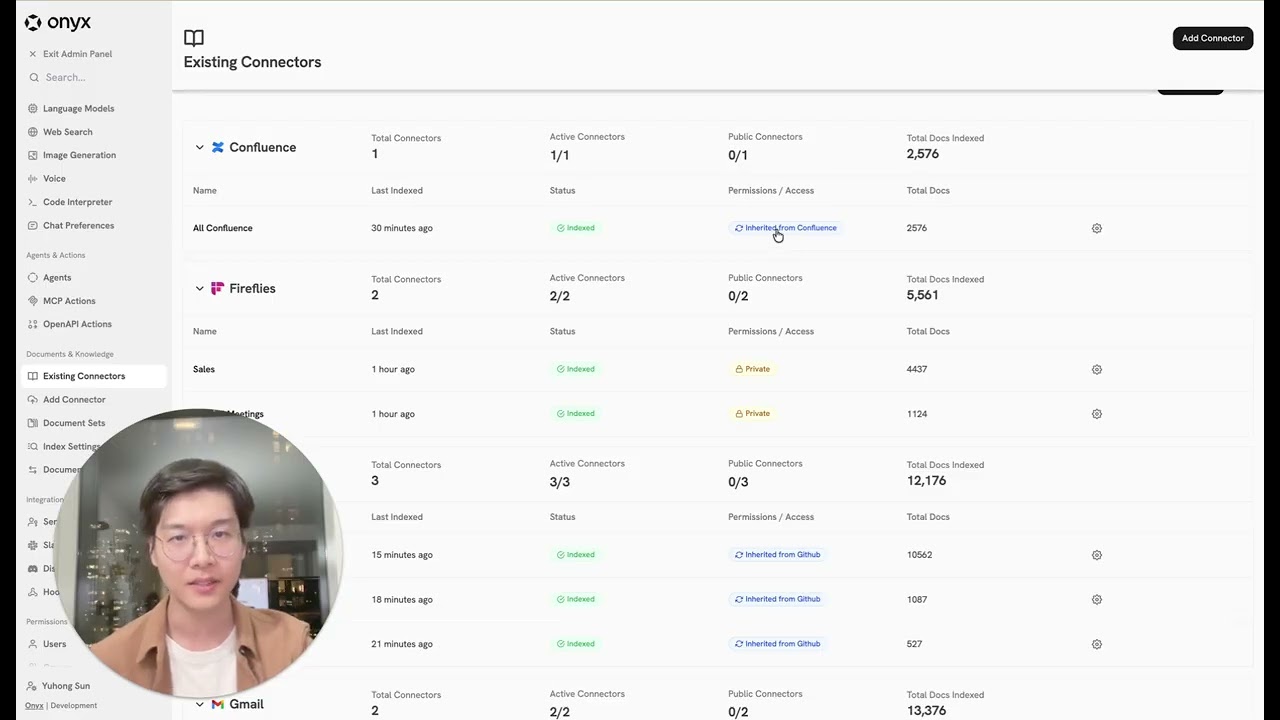Click the Fireflies total of 5,561 docs
1280x720 pixels.
[923, 295]
